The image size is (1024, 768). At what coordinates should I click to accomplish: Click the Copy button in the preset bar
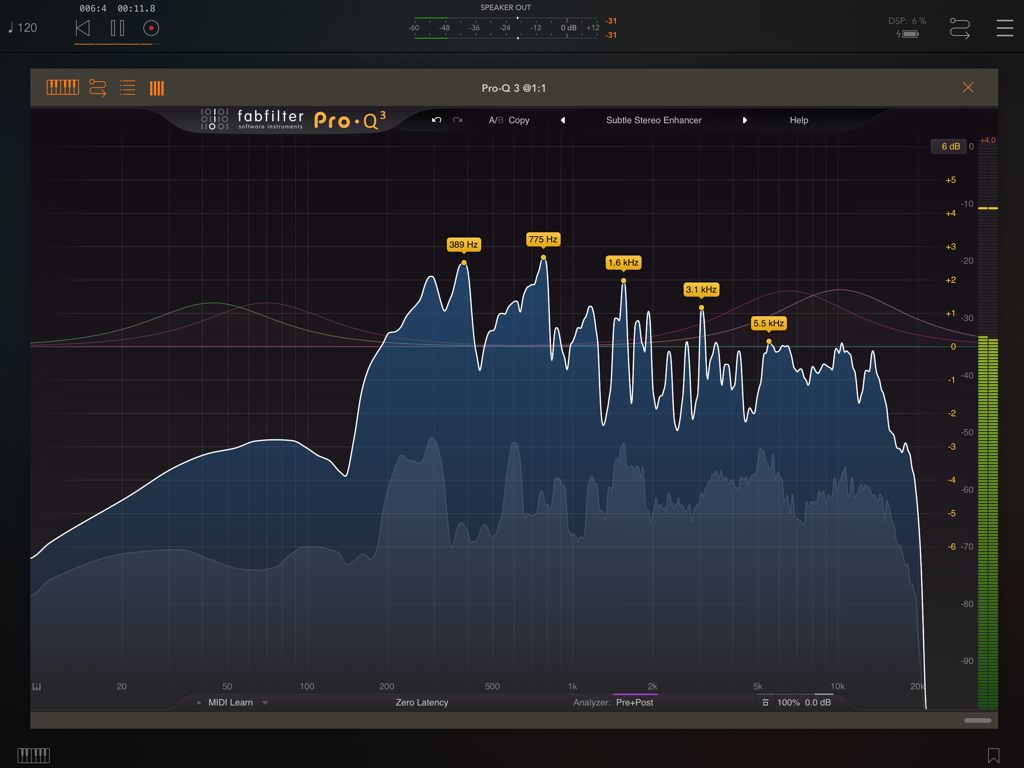(x=519, y=120)
